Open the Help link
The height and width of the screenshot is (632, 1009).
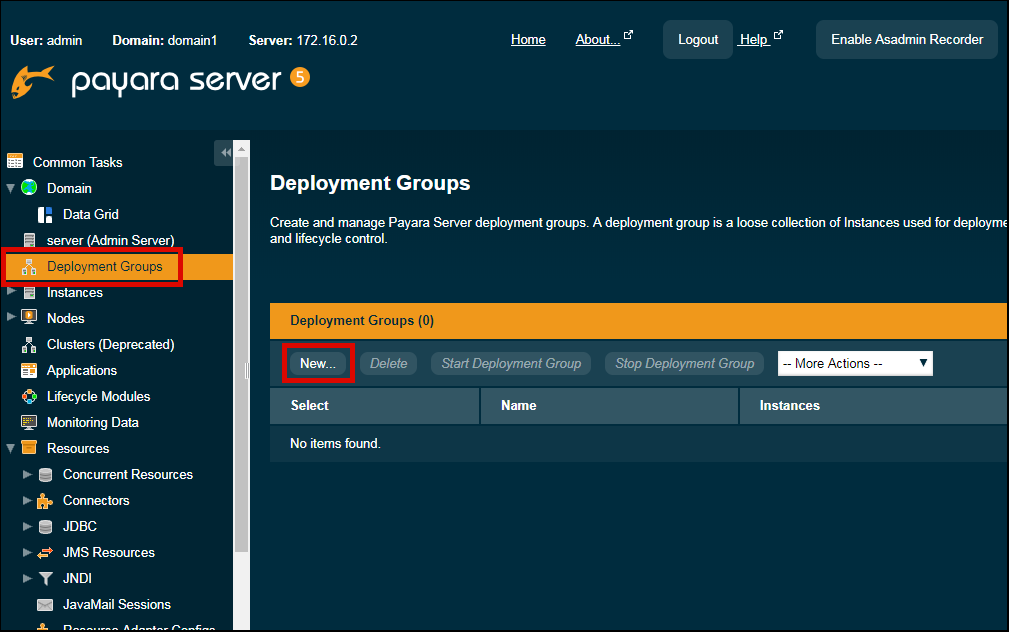[753, 39]
